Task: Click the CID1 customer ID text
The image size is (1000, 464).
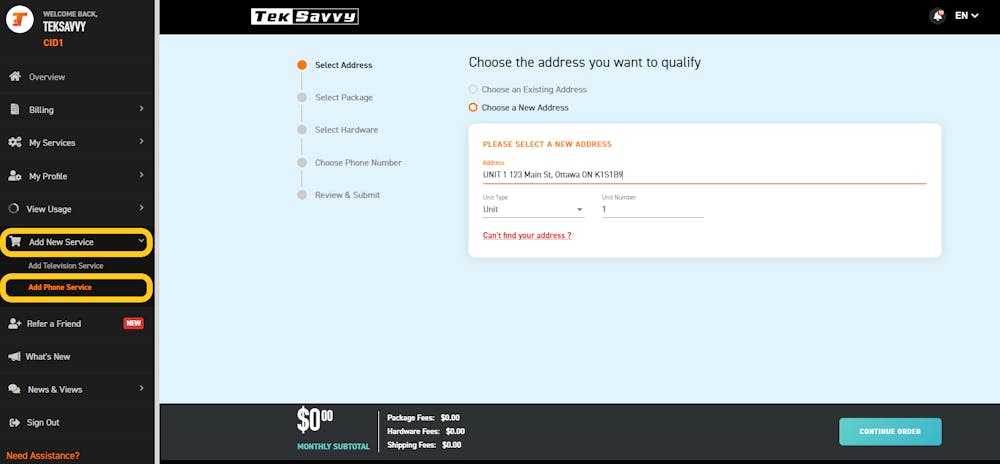Action: [x=53, y=43]
